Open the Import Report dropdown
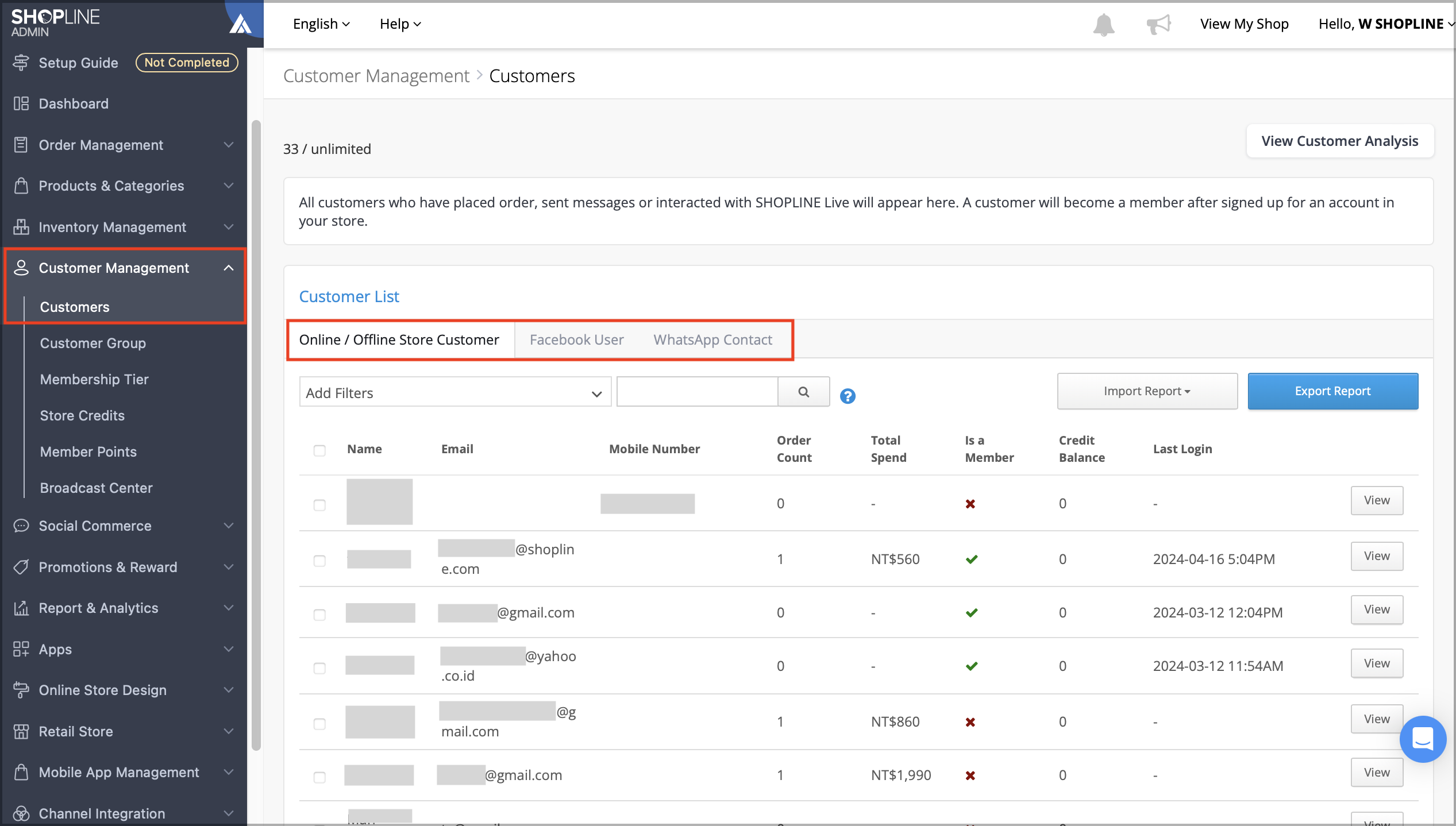The width and height of the screenshot is (1456, 826). point(1147,391)
